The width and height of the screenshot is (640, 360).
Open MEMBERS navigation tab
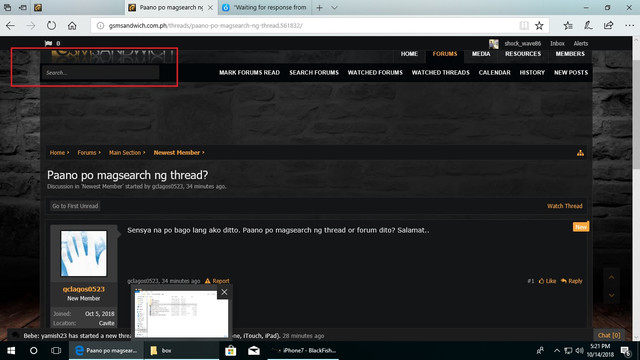click(570, 54)
